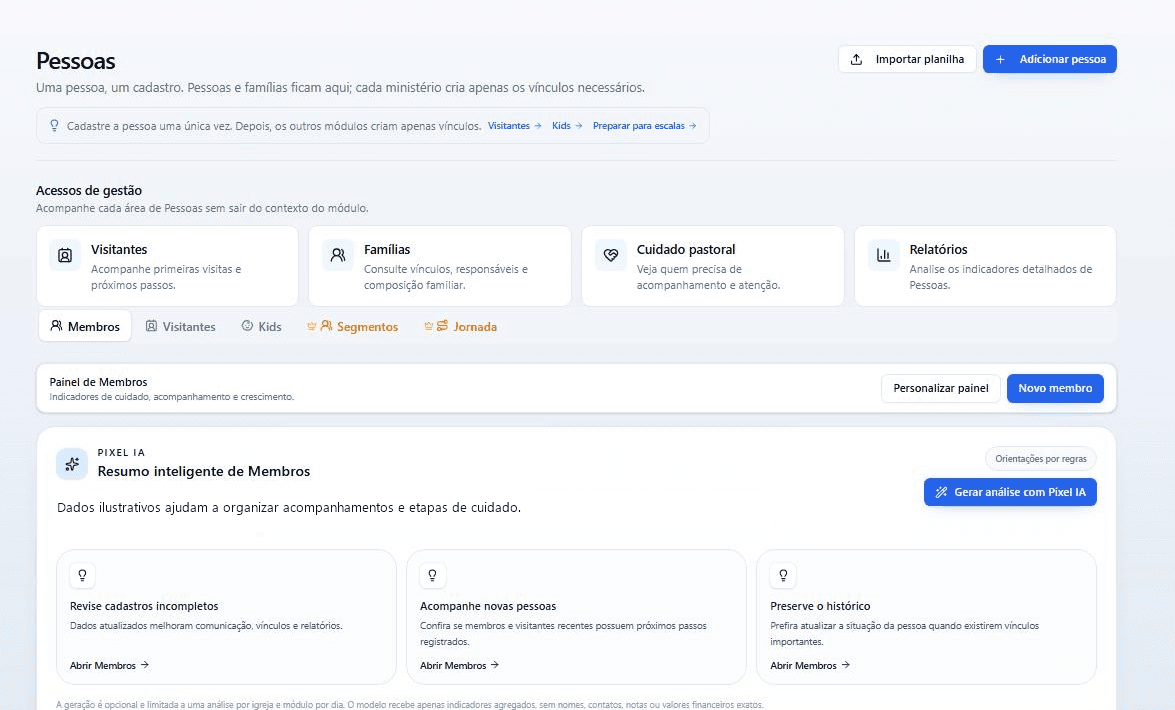1175x710 pixels.
Task: Click the Resumo inteligente de Membros heading
Action: 204,472
